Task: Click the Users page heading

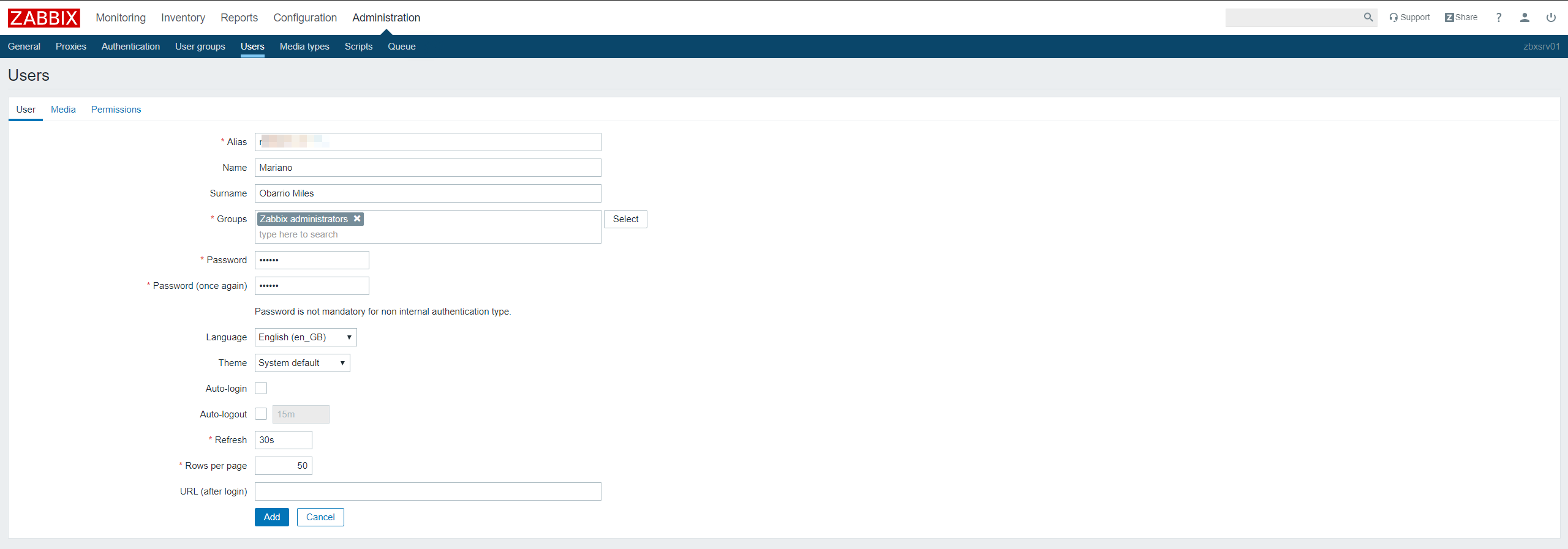Action: coord(29,75)
